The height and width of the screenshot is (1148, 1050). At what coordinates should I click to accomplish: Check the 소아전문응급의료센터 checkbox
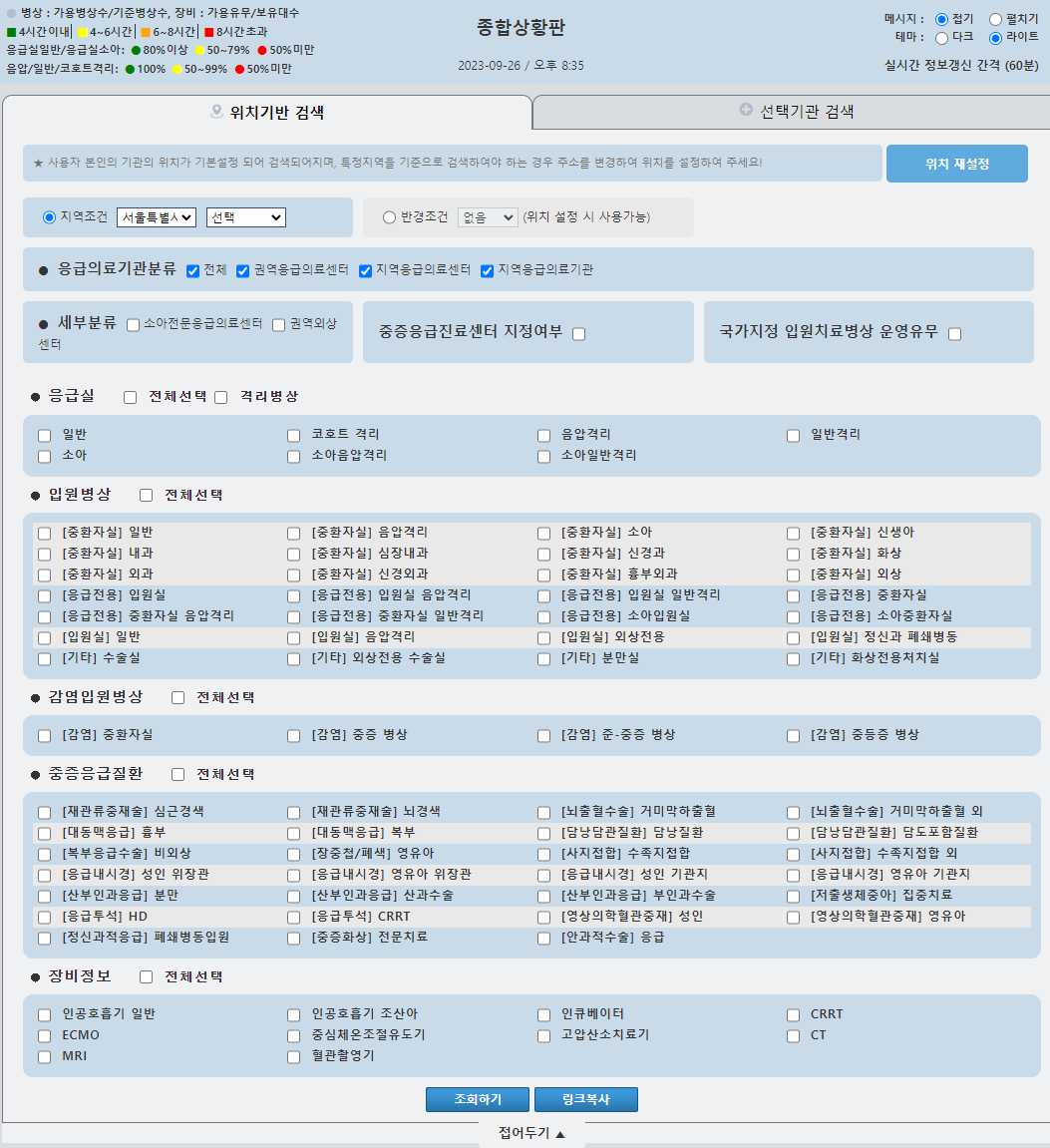coord(134,325)
